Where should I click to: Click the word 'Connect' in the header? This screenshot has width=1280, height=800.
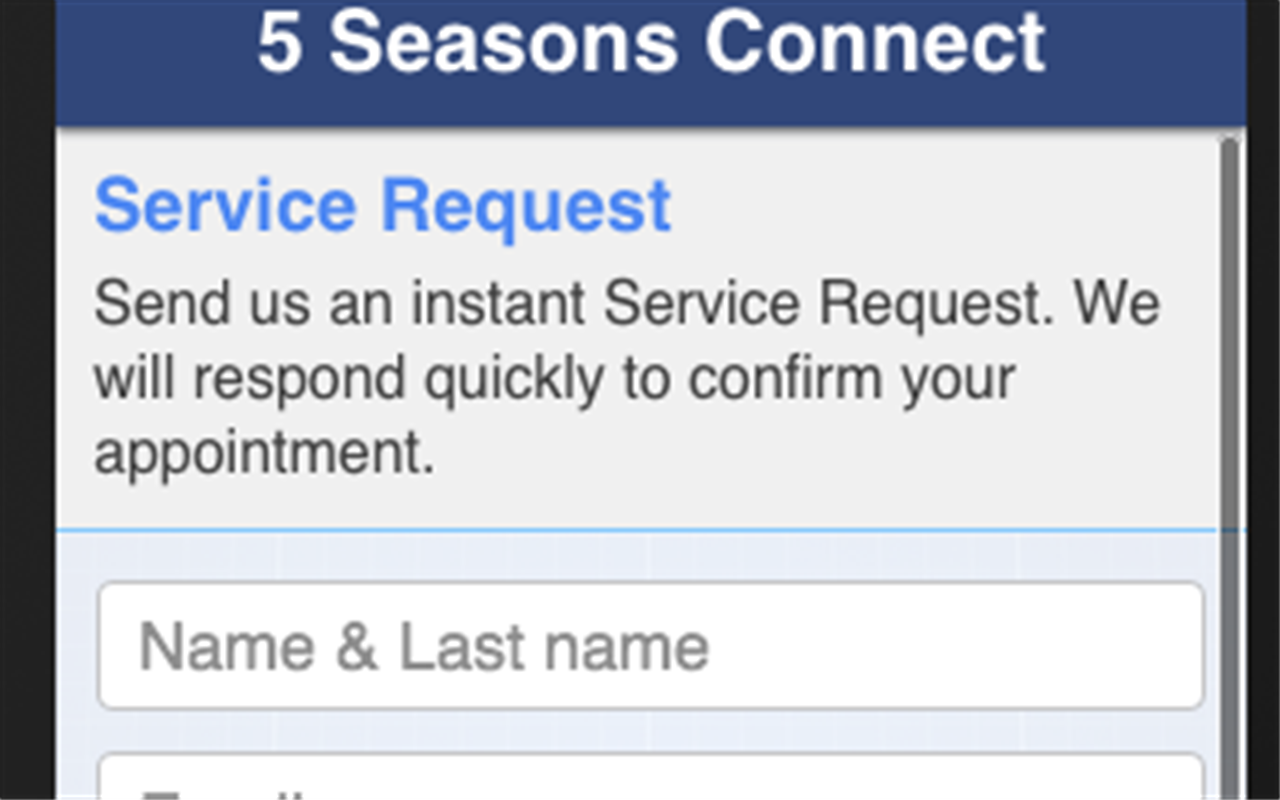(x=875, y=45)
